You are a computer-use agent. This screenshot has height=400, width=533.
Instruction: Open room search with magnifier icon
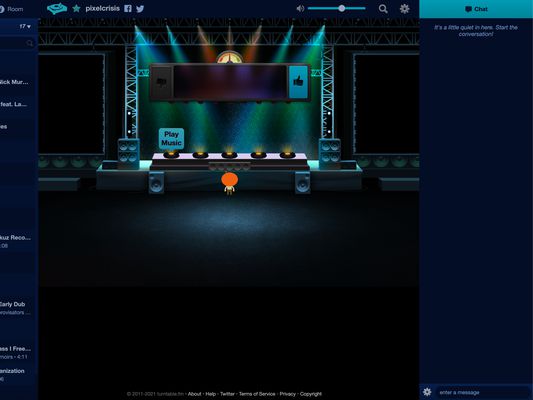[383, 9]
